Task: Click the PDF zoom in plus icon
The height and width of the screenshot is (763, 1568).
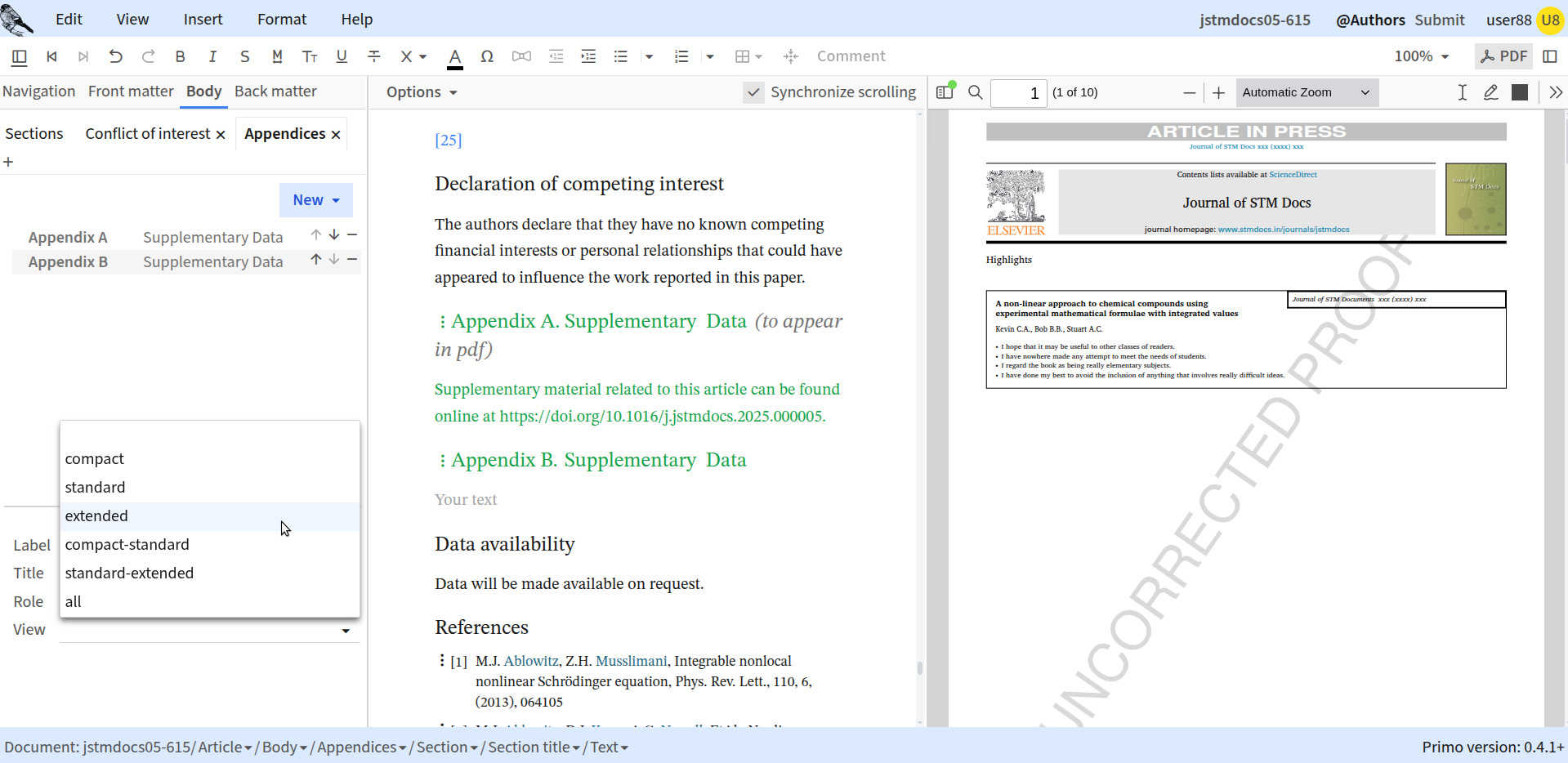Action: click(x=1218, y=92)
